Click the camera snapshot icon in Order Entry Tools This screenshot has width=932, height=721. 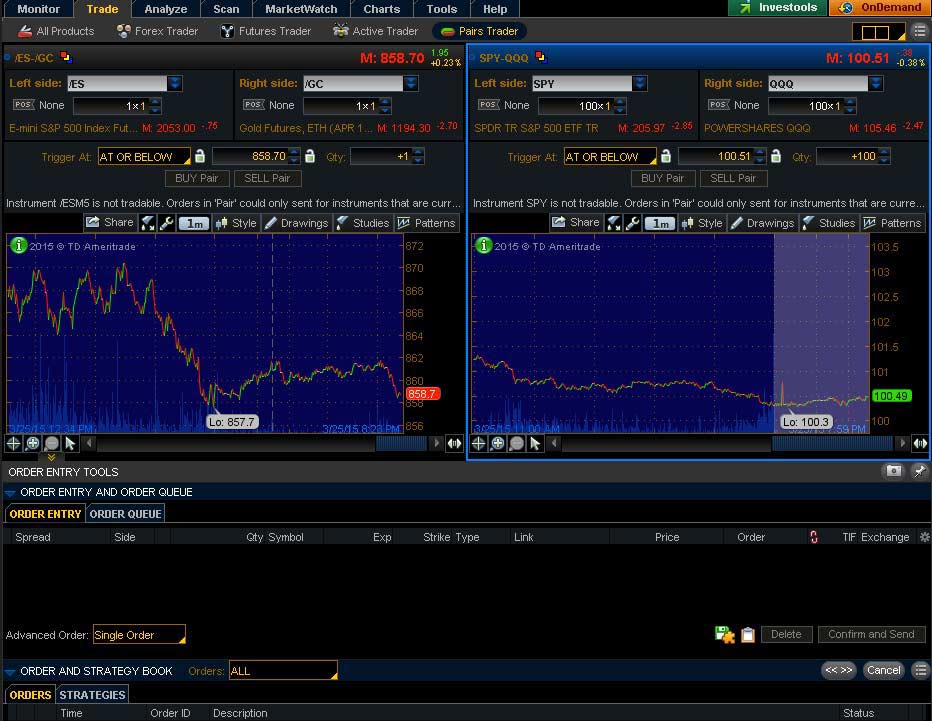click(x=893, y=471)
